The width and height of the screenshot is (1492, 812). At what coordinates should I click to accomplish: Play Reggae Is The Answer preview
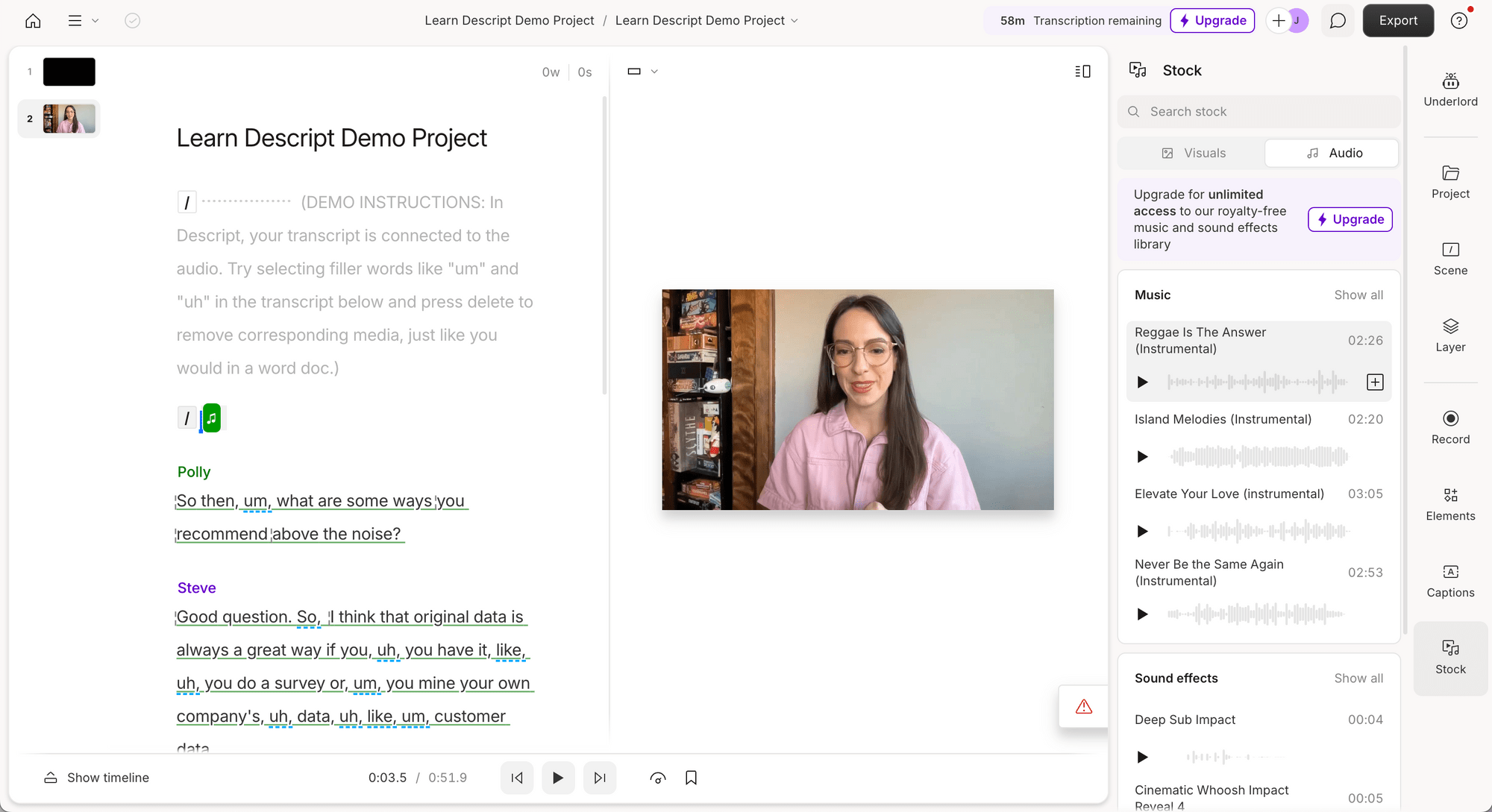click(1142, 383)
